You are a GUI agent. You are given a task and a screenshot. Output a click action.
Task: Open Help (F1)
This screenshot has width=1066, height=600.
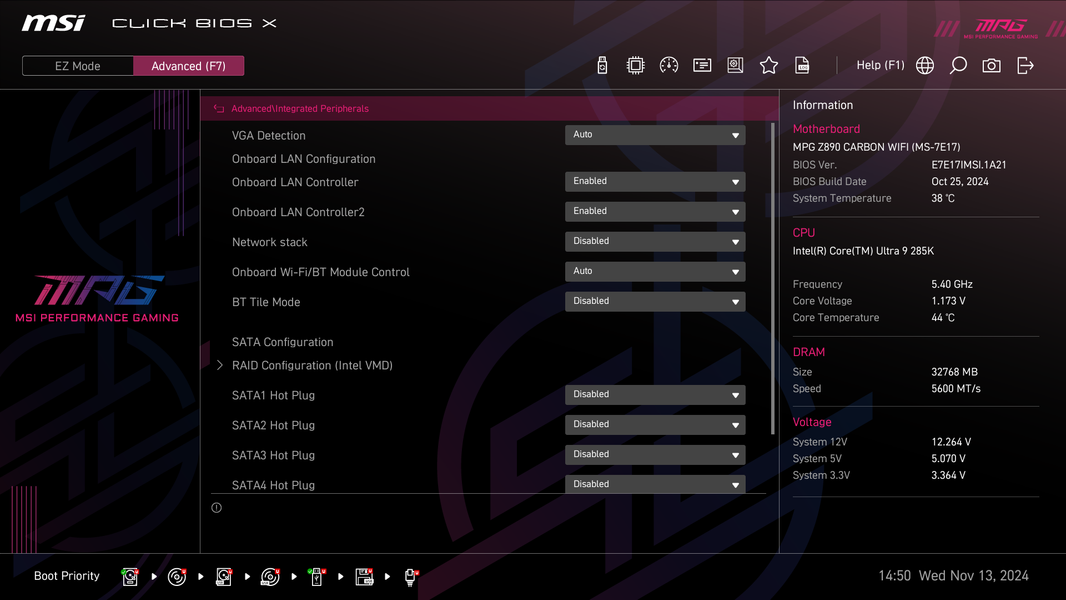tap(880, 65)
